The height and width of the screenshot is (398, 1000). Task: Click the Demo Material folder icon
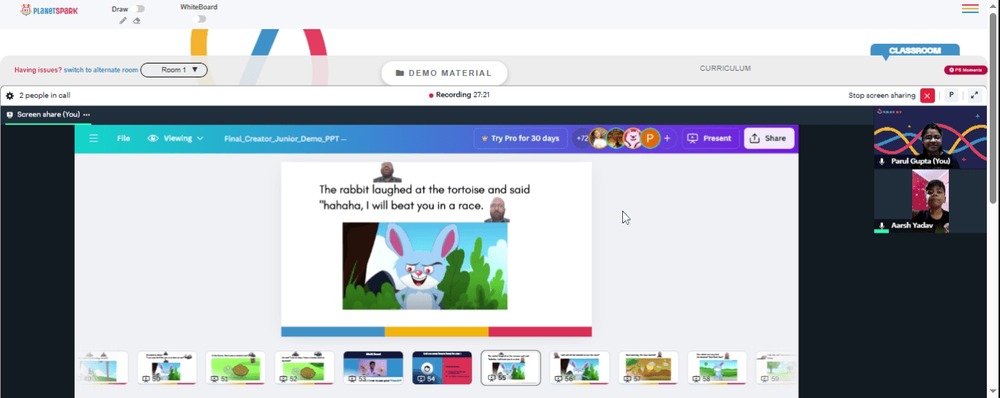click(x=400, y=73)
